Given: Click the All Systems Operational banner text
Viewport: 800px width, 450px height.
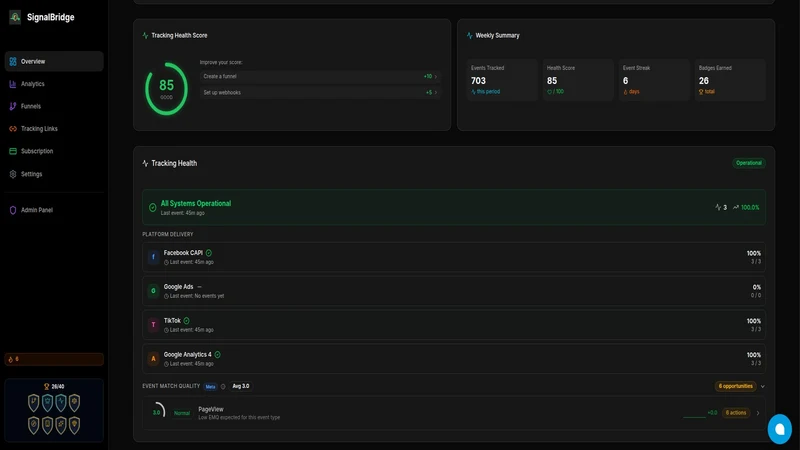Looking at the screenshot, I should (x=196, y=203).
